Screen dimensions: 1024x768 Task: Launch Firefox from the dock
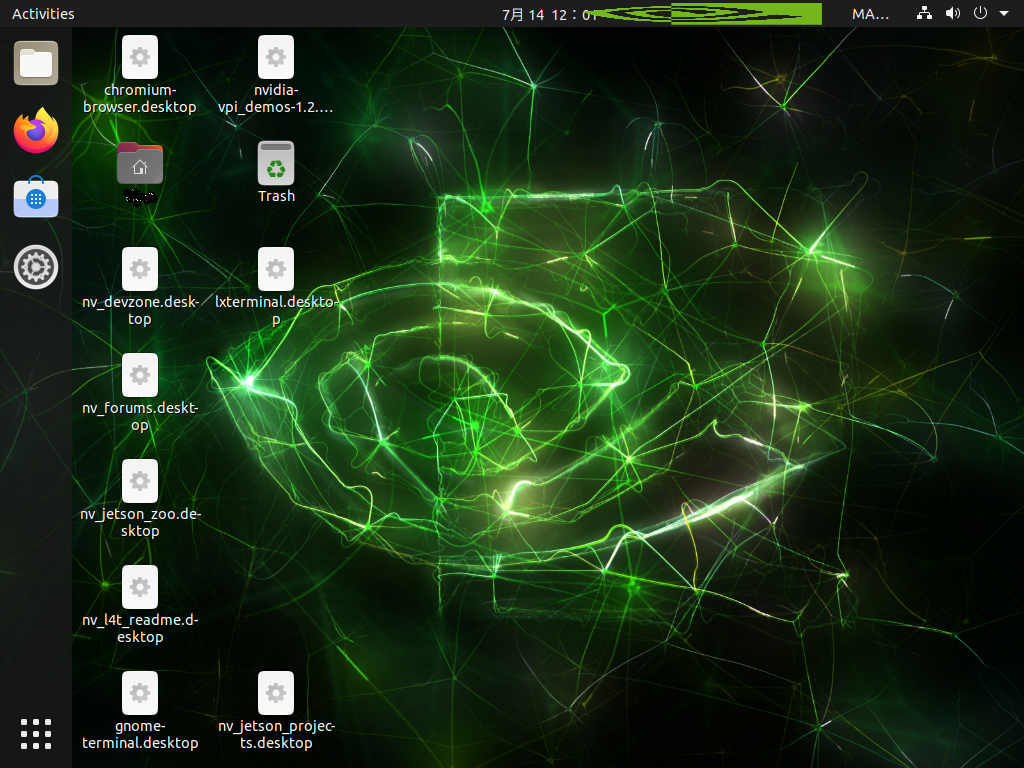coord(36,131)
